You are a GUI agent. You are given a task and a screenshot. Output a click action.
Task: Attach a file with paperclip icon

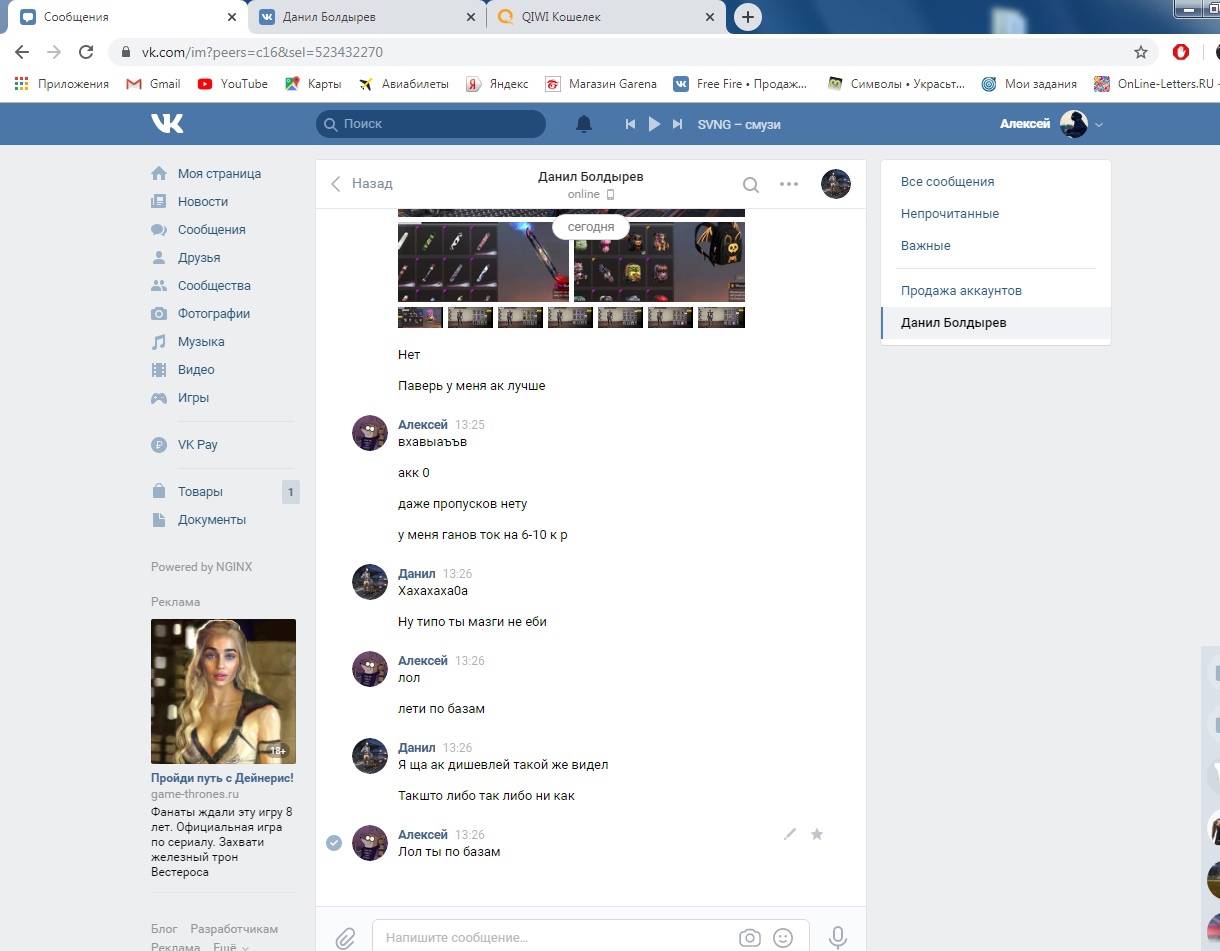(345, 938)
